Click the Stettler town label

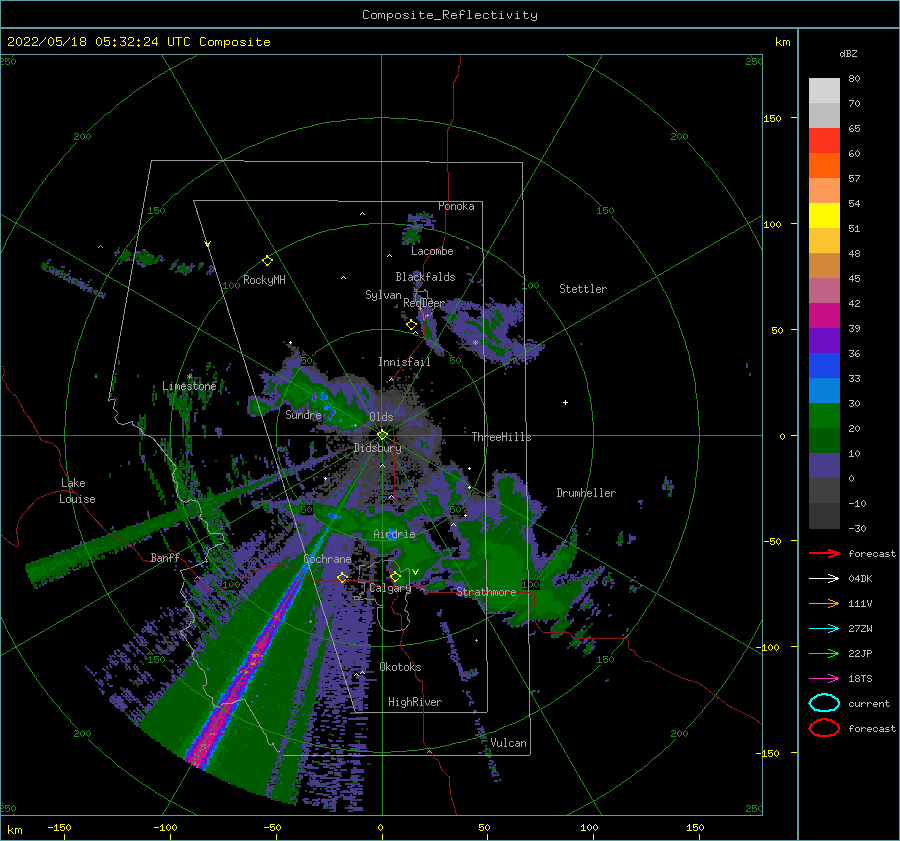point(583,289)
